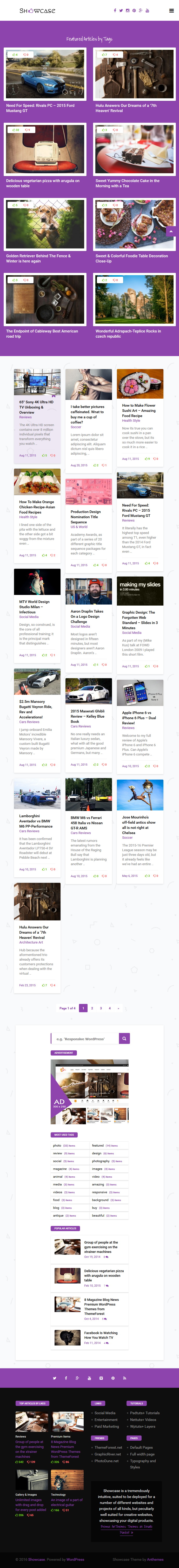Click the 'Full width page' footer link
Screen dimensions: 179x1568
(x=142, y=1454)
